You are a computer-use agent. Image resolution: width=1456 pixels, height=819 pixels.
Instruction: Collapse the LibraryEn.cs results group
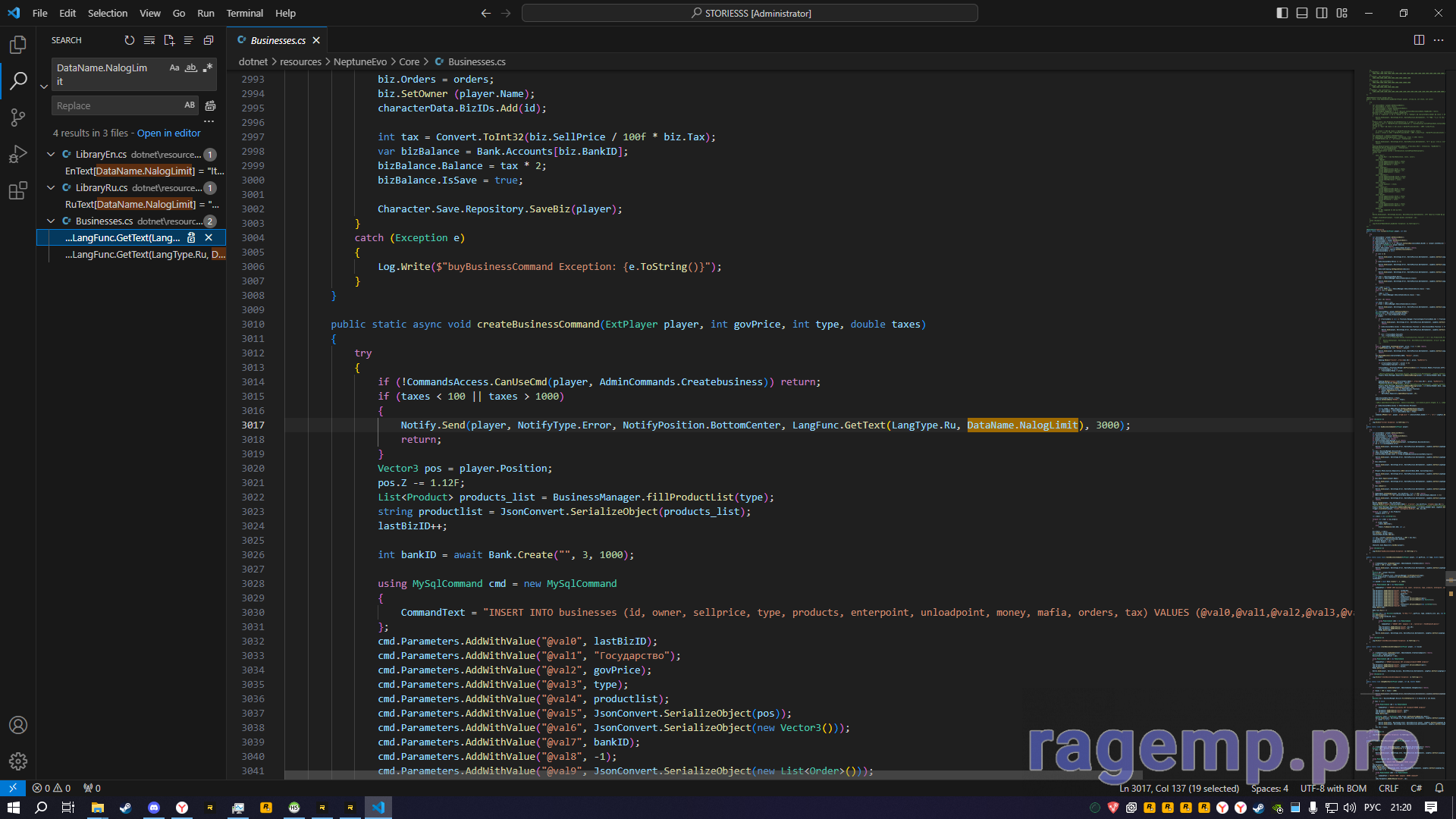point(51,154)
